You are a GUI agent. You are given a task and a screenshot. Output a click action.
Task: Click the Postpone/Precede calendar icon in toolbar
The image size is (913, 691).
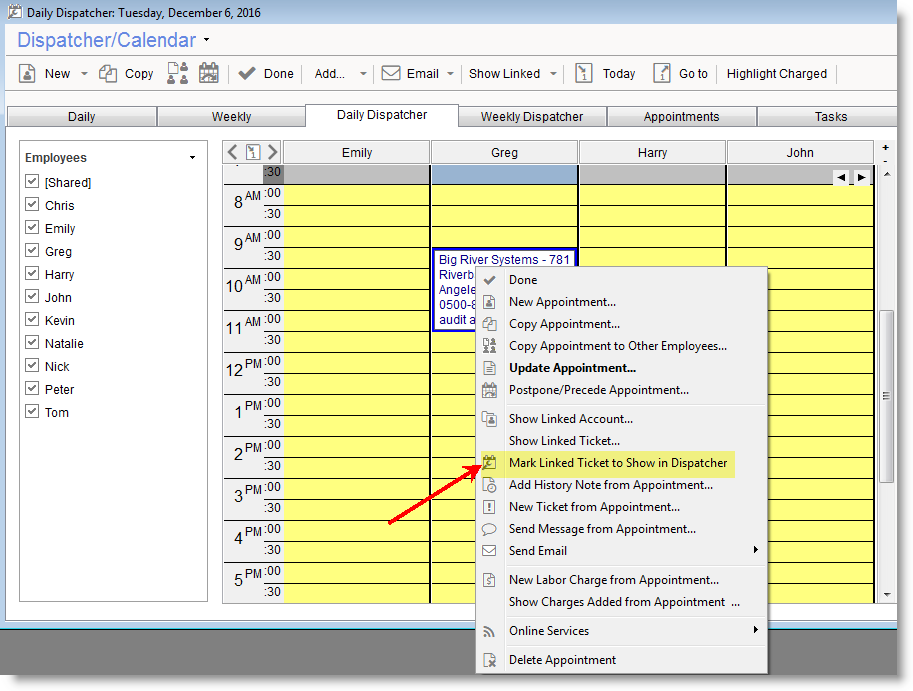(209, 73)
